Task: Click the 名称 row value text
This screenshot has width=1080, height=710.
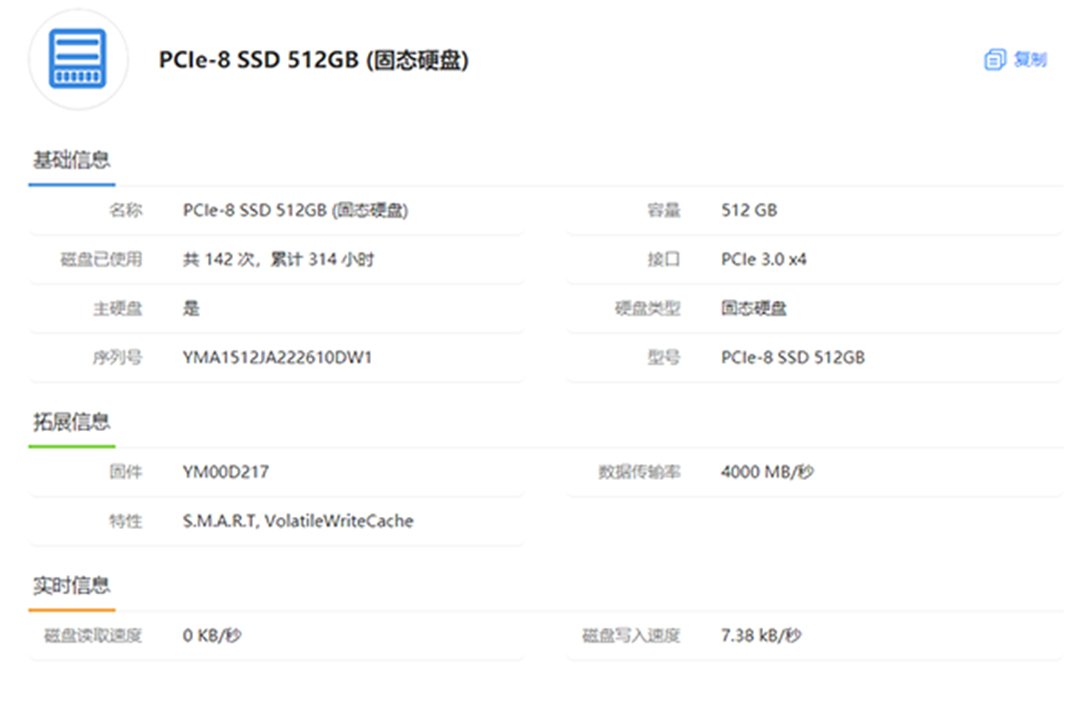Action: (x=295, y=211)
